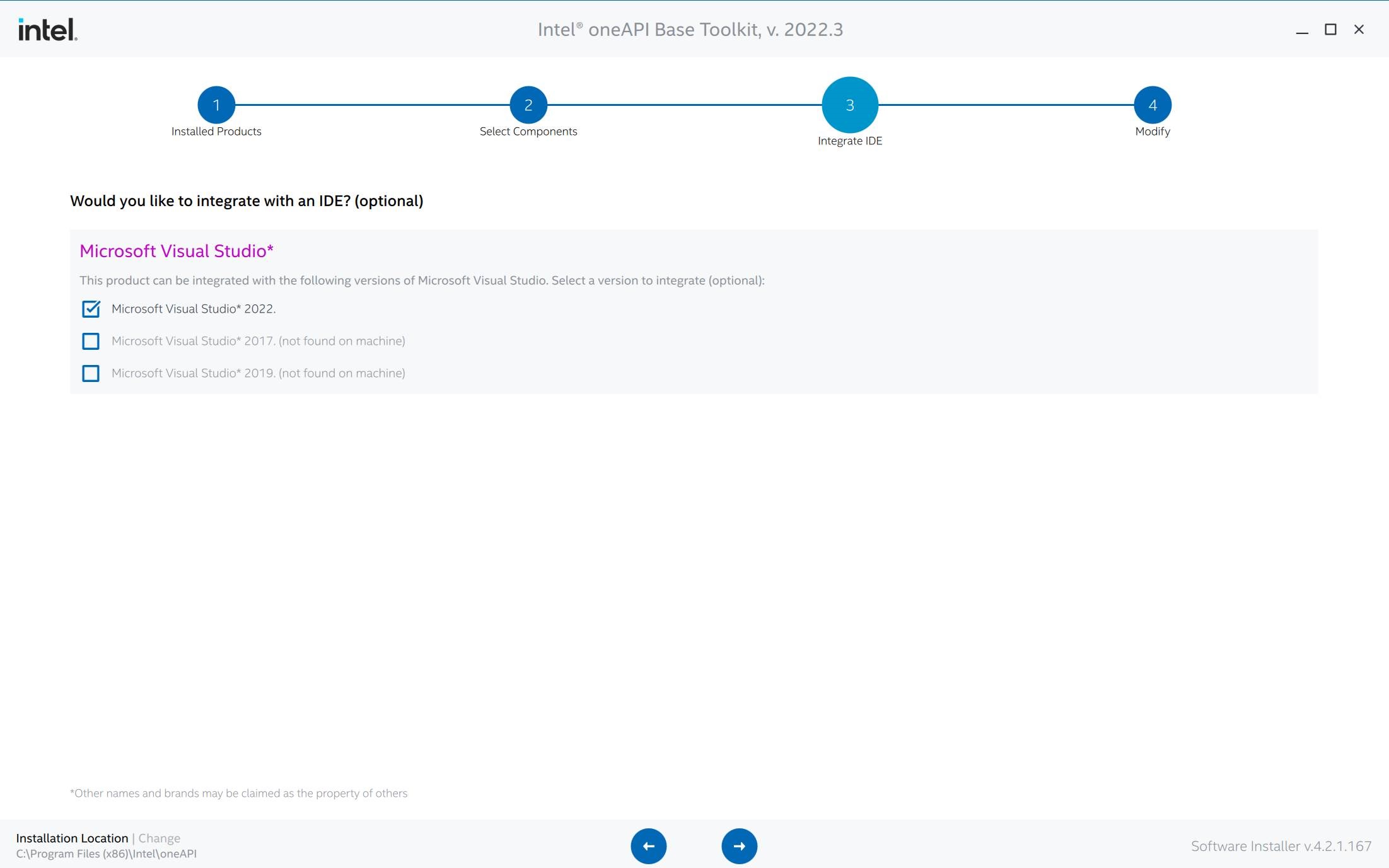This screenshot has width=1389, height=868.
Task: Click the back arrow navigation button
Action: click(649, 846)
